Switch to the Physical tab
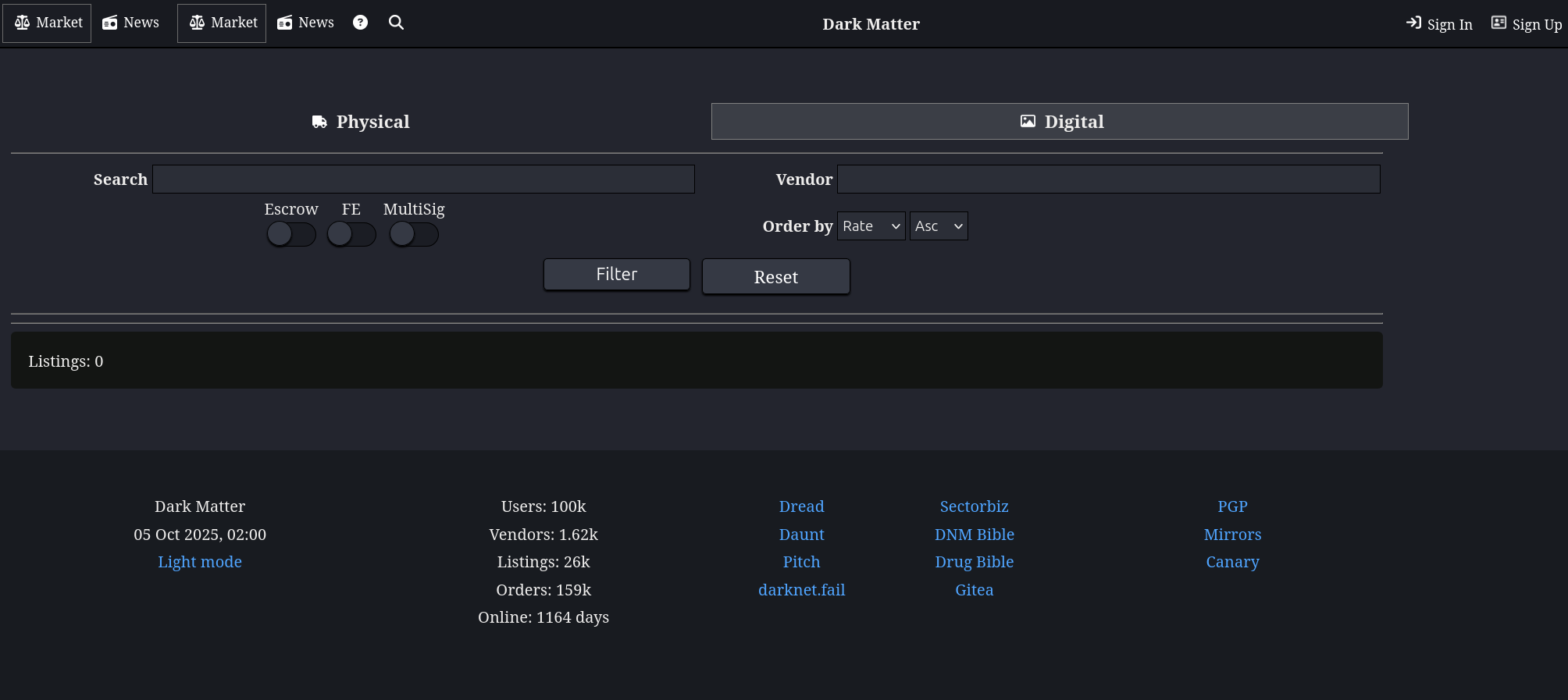 (361, 122)
